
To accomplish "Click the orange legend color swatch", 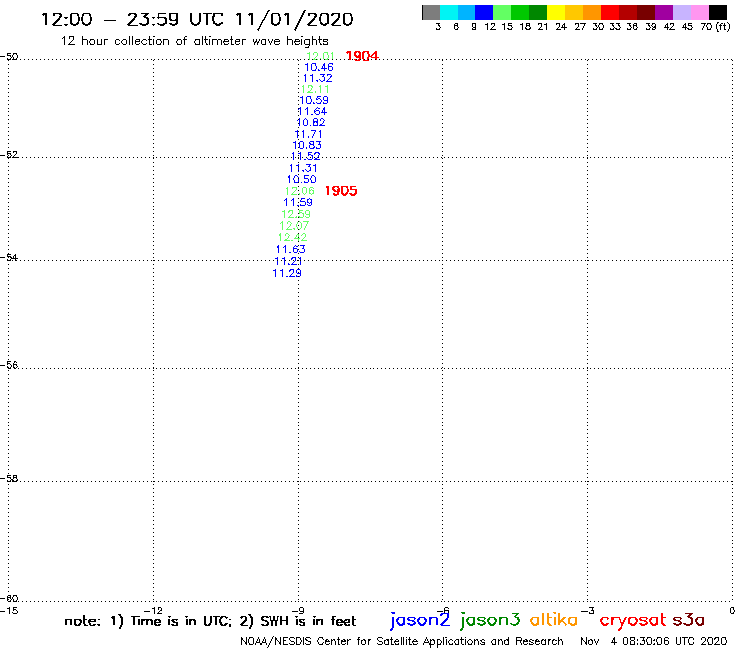I will 592,12.
